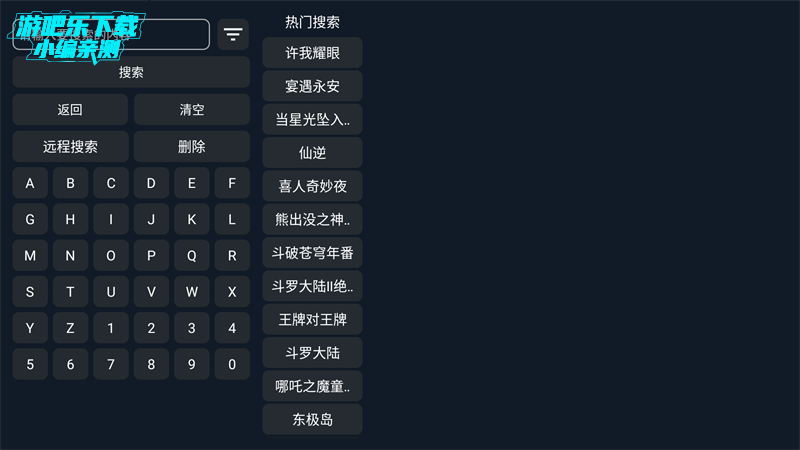
Task: Open 喜人奇妙夜 hot search entry
Action: [x=312, y=186]
